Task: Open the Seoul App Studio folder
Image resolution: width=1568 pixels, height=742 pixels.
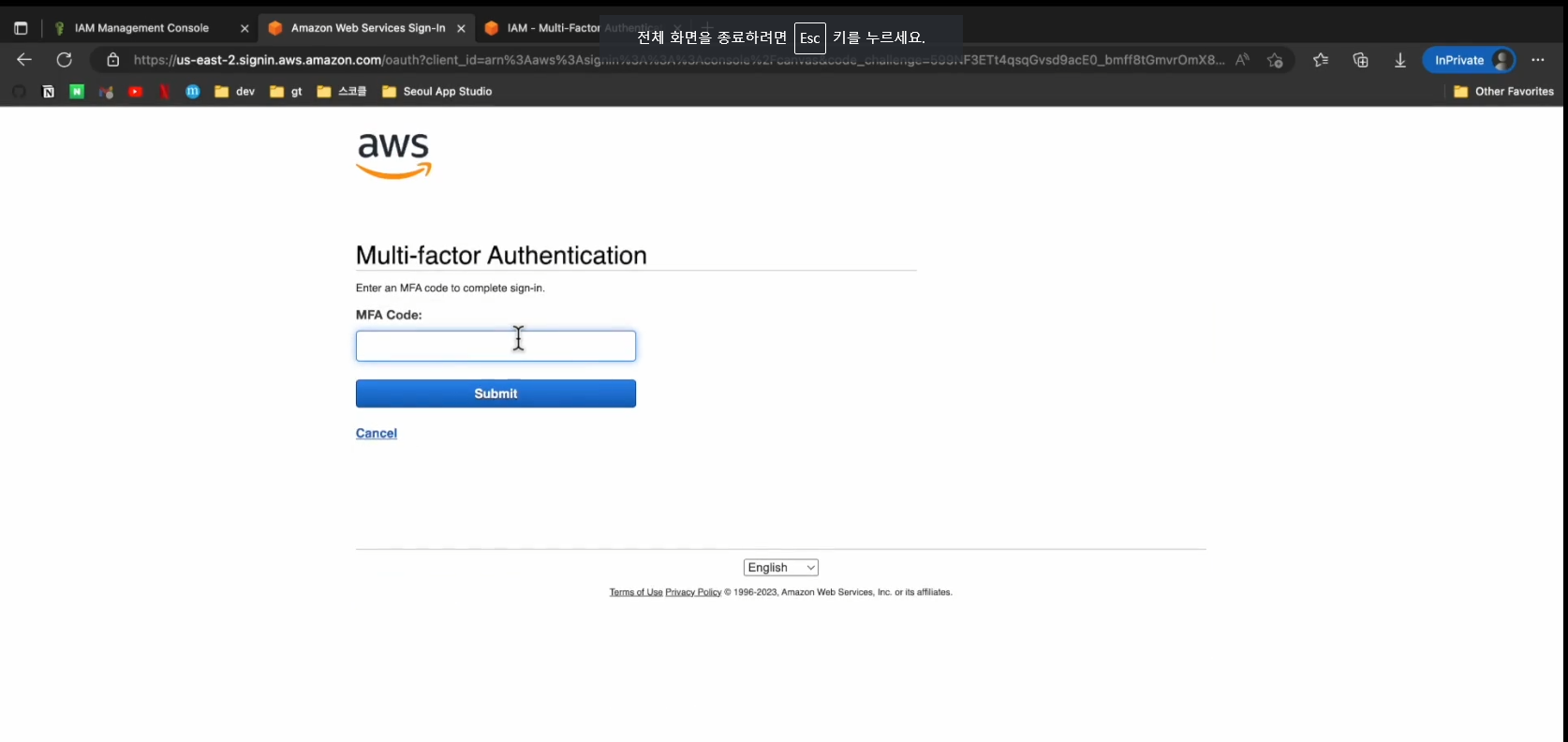Action: (437, 92)
